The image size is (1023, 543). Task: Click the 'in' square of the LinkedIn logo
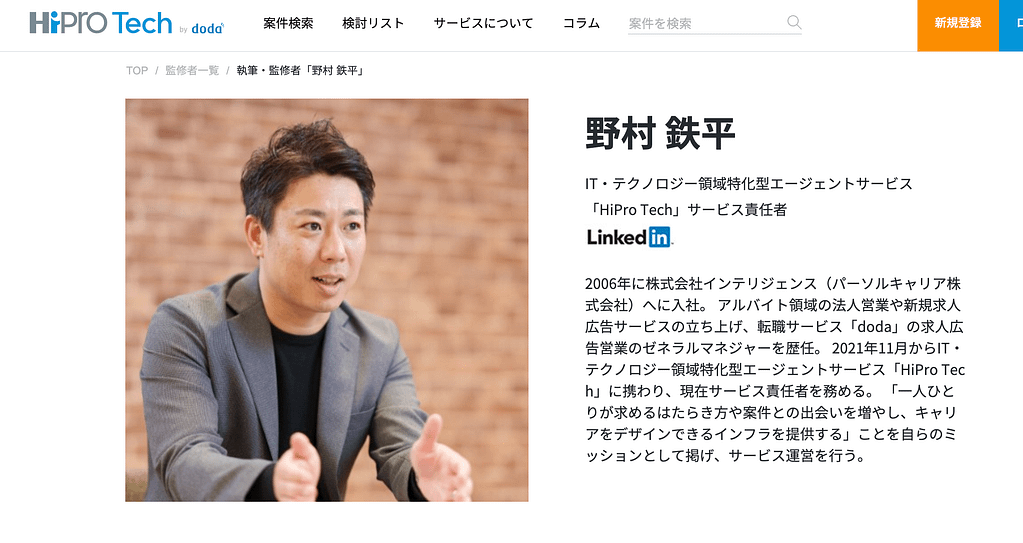click(x=659, y=237)
